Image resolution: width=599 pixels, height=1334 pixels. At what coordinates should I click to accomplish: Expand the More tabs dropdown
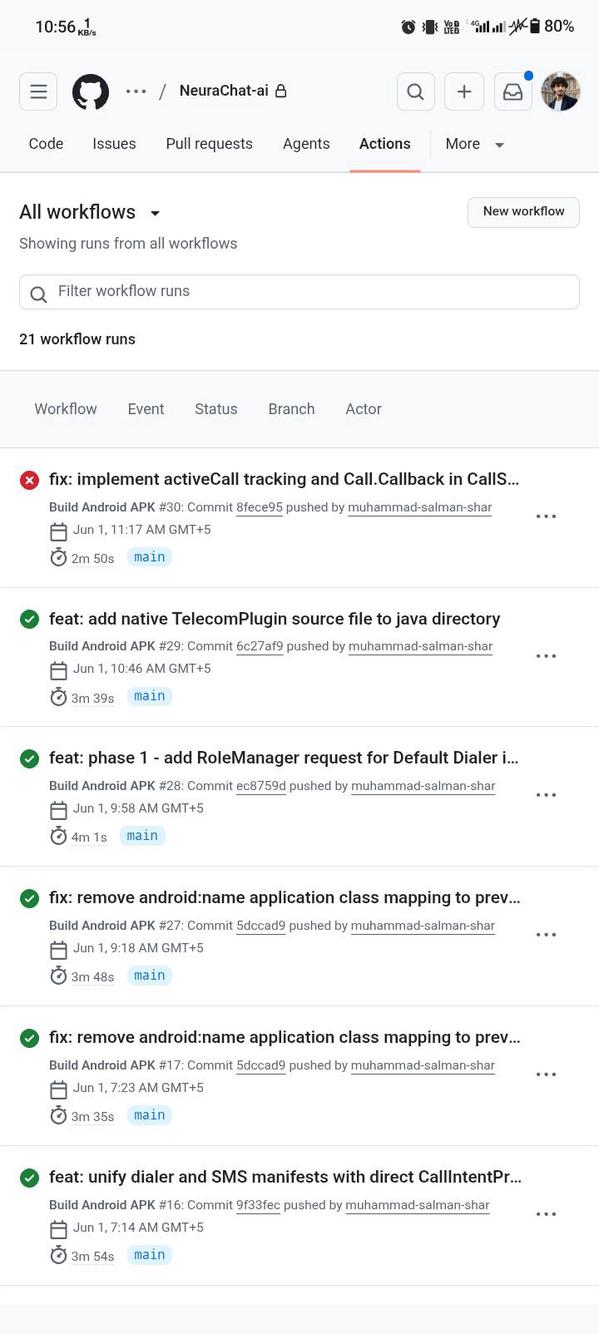coord(475,144)
